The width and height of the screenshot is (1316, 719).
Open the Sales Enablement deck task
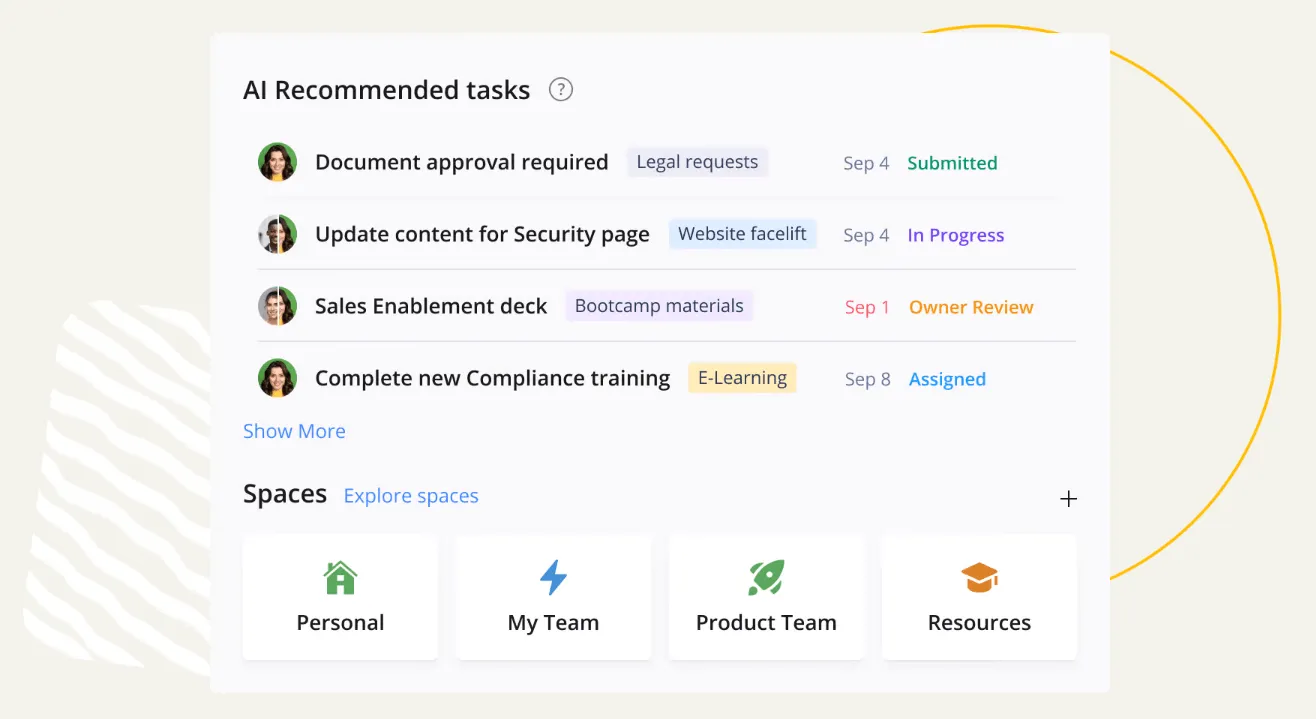[431, 307]
